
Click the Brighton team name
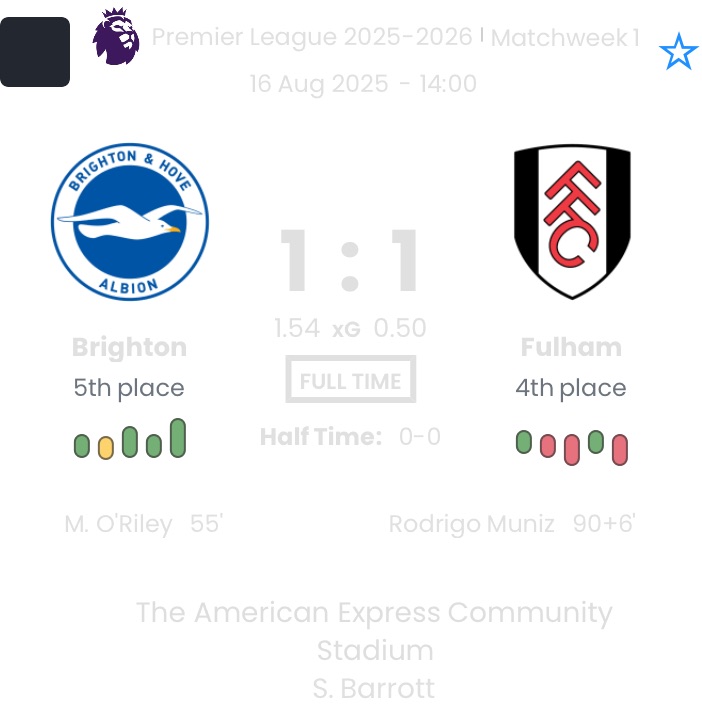click(x=129, y=348)
